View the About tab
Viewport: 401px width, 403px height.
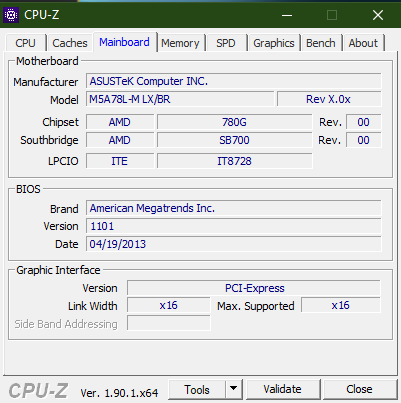(363, 43)
